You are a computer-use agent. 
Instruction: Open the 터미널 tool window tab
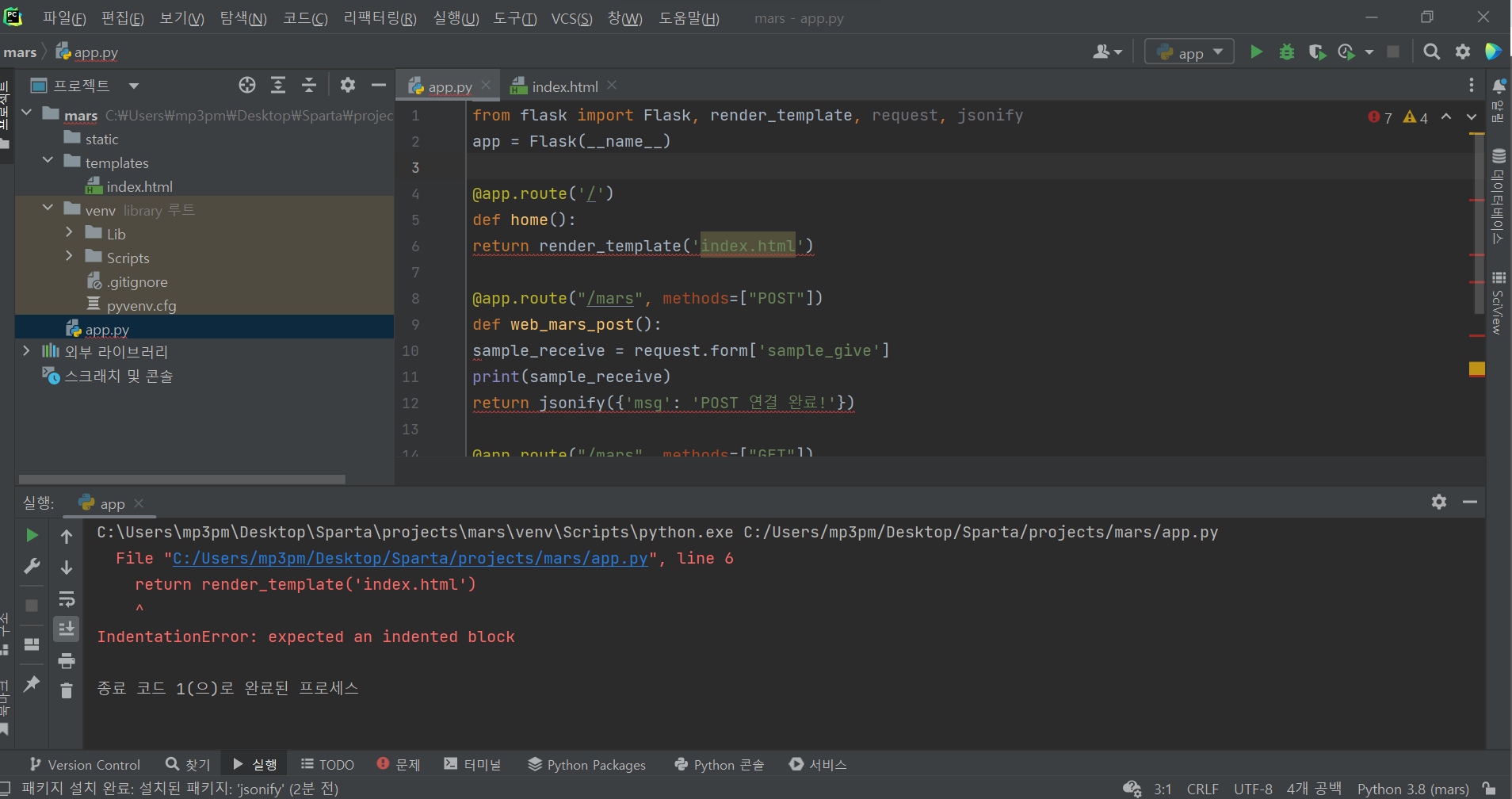[473, 764]
